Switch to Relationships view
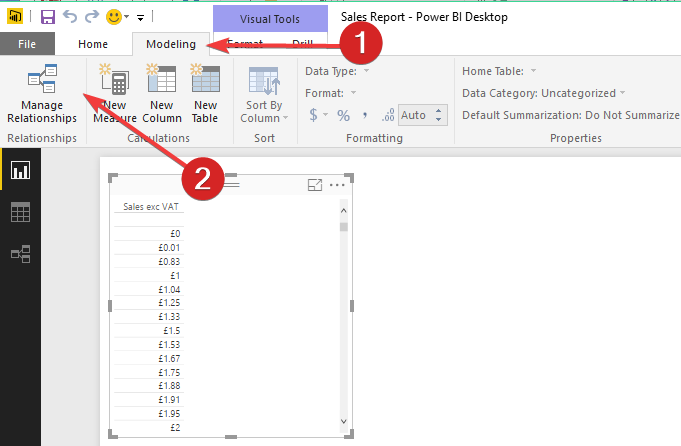The image size is (681, 446). coord(20,254)
